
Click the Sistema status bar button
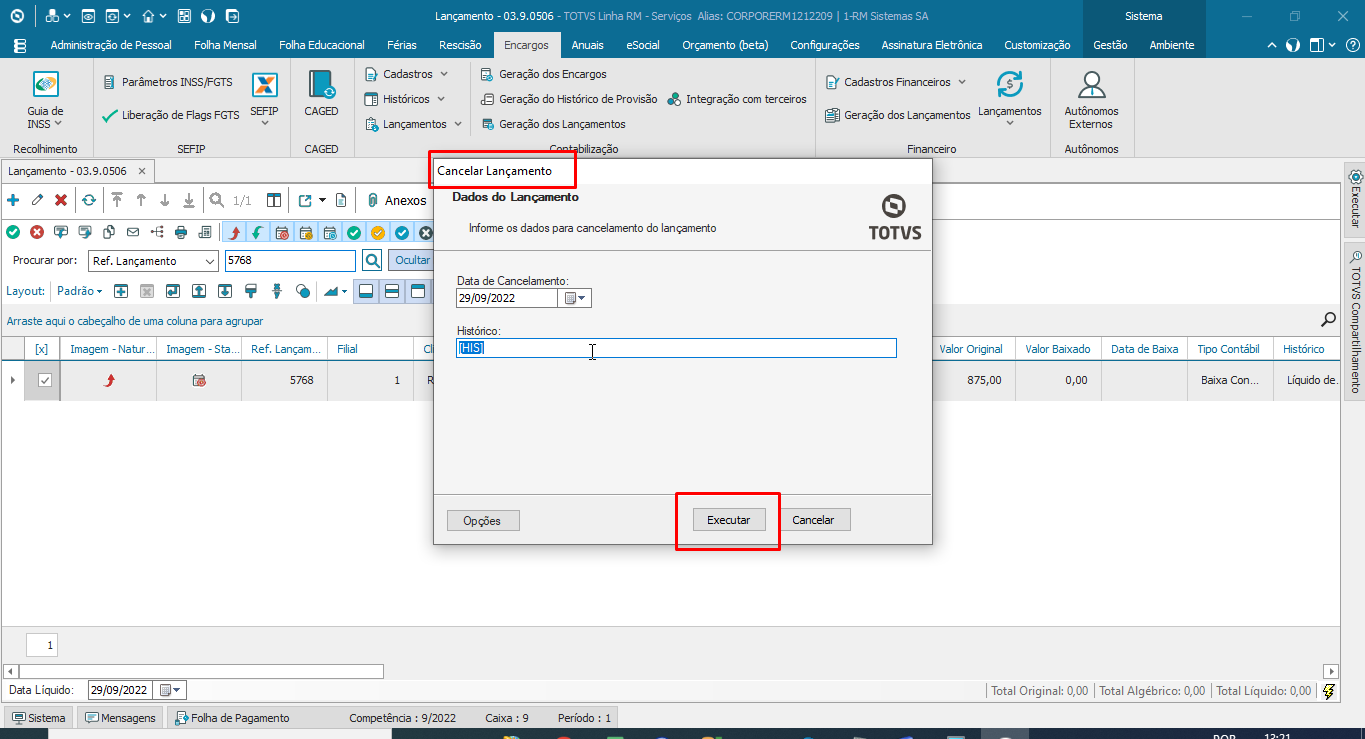point(38,718)
